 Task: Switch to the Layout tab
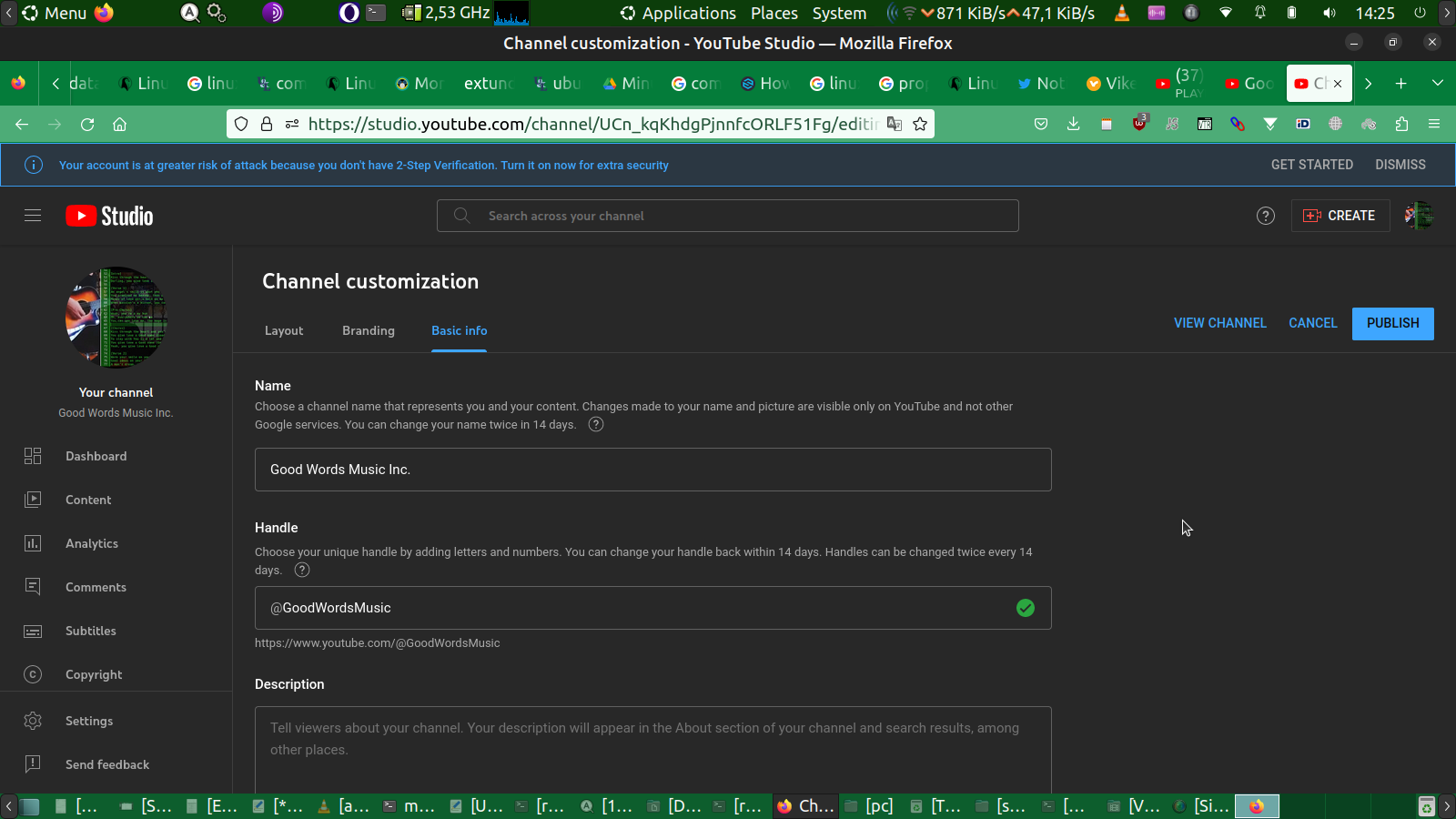tap(284, 330)
